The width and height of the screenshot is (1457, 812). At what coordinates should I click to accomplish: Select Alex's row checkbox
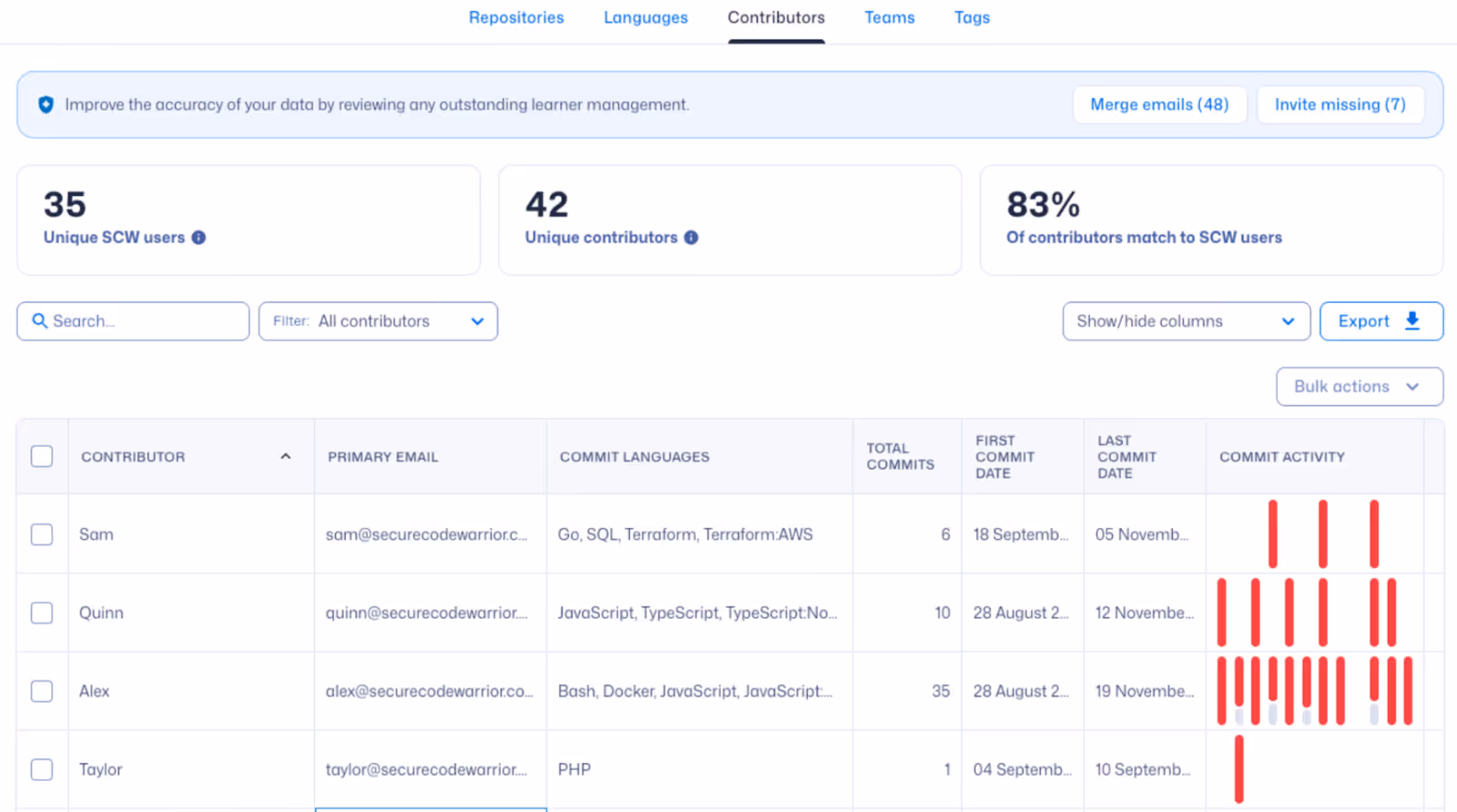(42, 691)
